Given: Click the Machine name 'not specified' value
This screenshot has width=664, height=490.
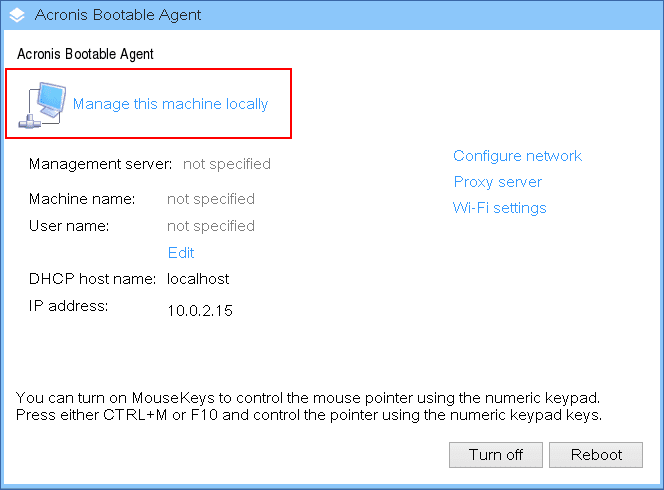Looking at the screenshot, I should point(210,199).
